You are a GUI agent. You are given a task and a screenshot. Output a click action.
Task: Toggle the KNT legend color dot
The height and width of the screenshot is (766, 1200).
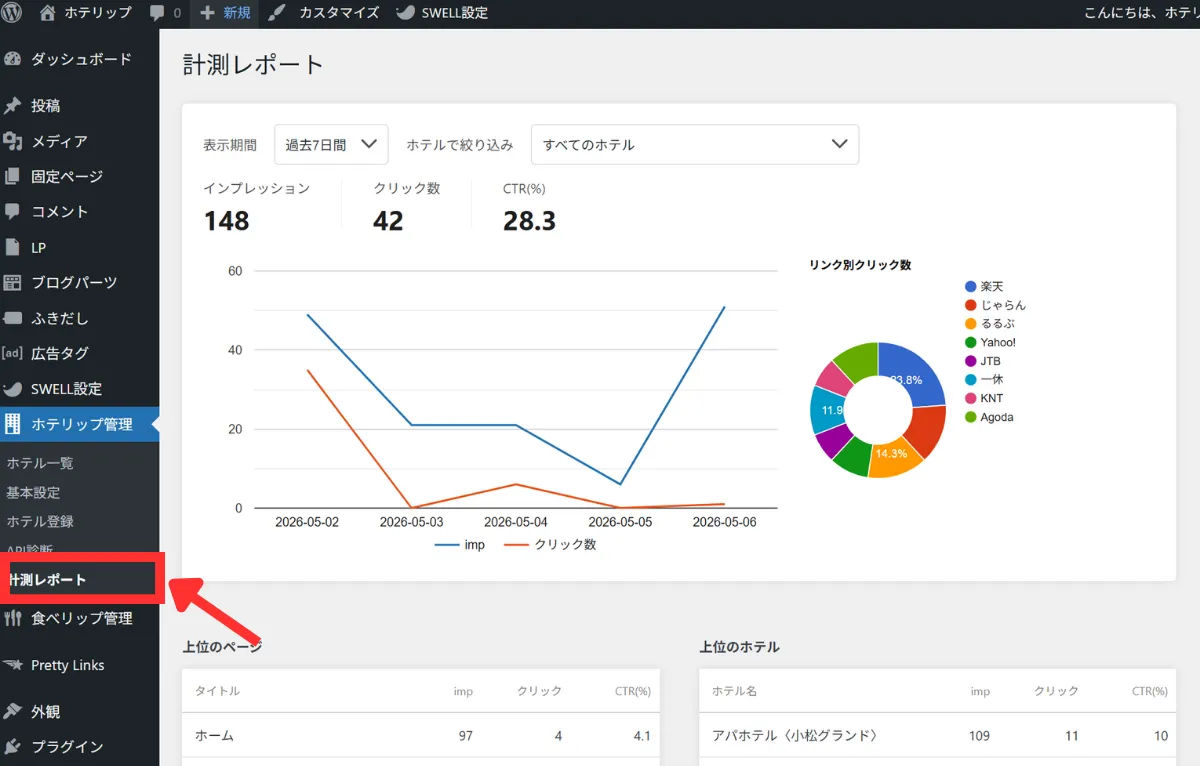coord(970,398)
